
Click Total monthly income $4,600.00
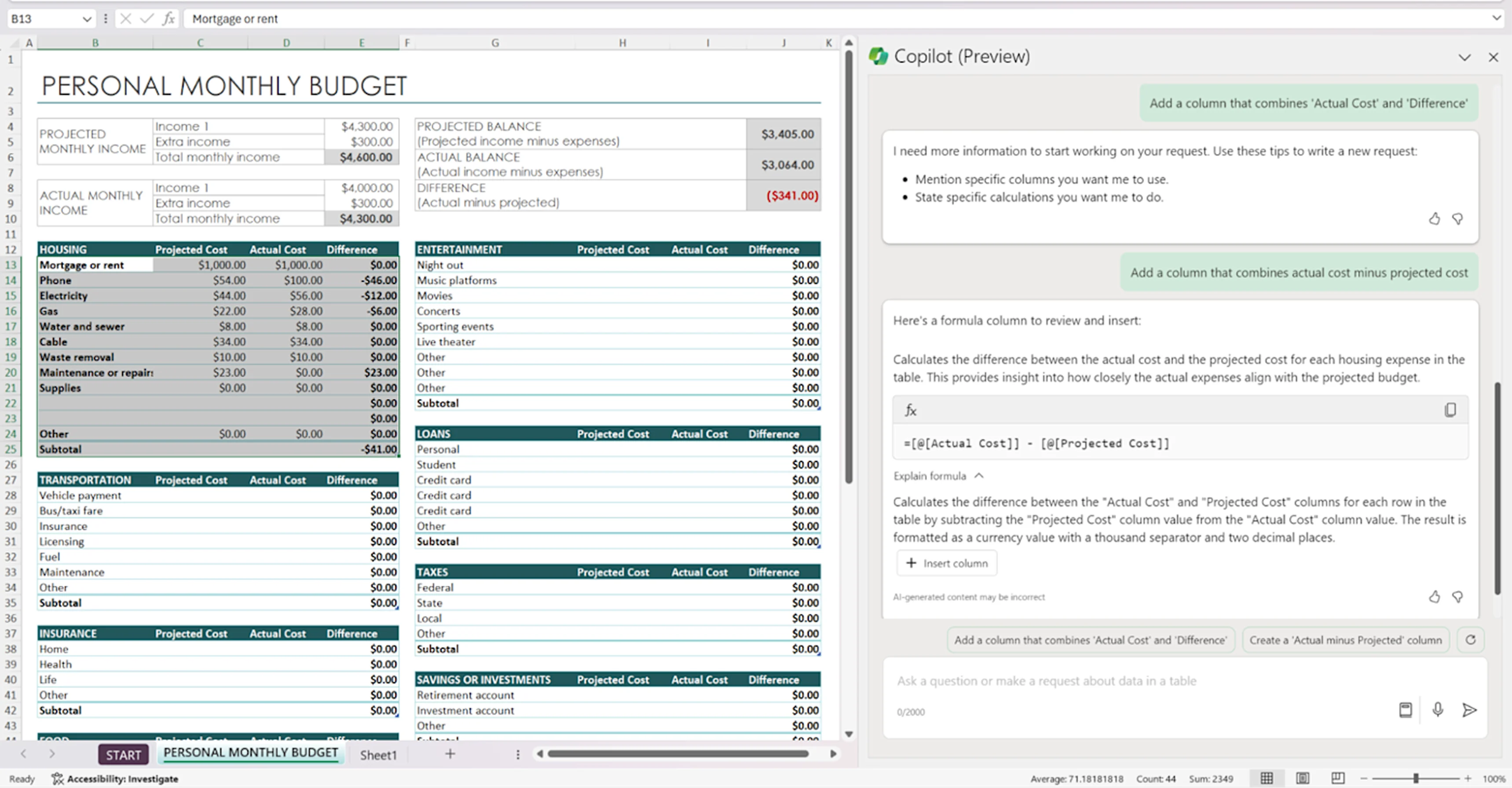[x=362, y=157]
